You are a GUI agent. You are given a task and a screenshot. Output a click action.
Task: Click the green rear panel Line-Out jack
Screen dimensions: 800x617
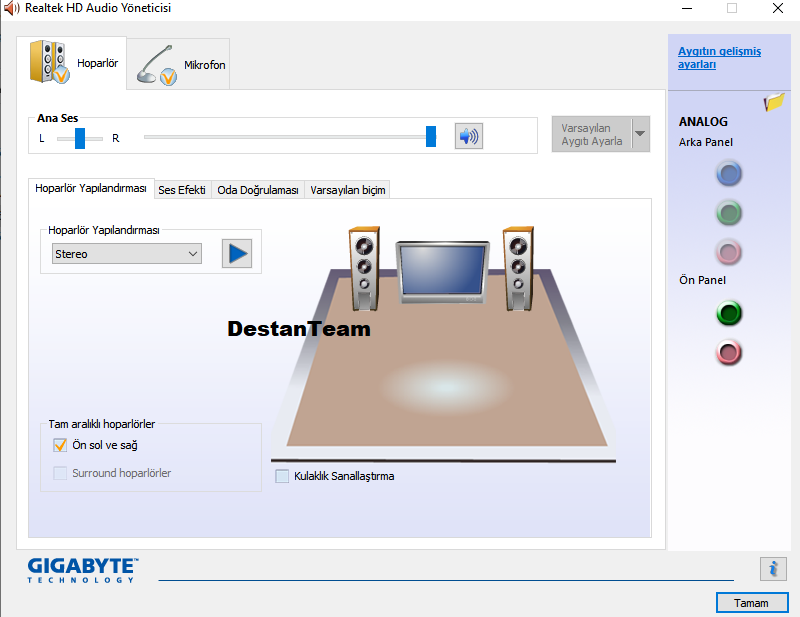click(728, 212)
